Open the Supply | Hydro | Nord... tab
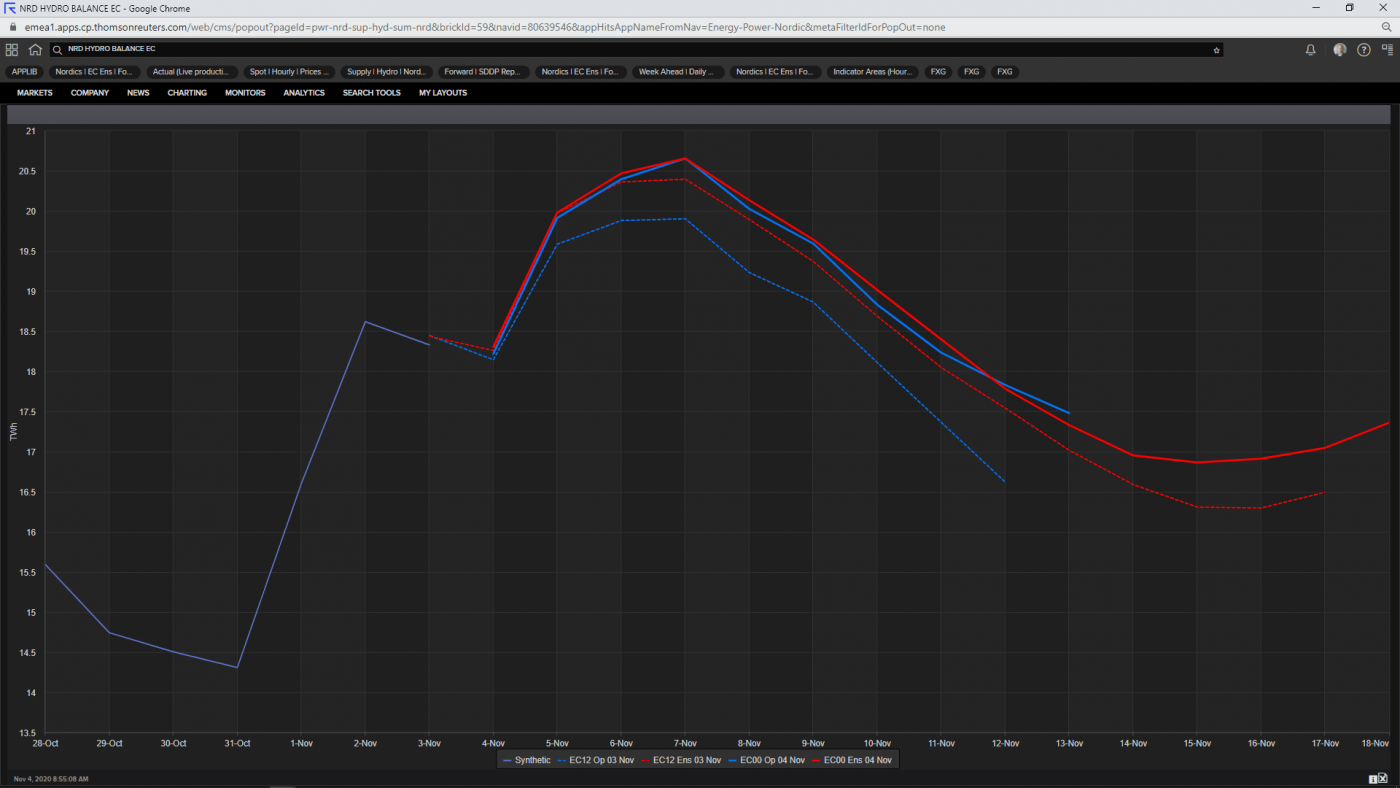1400x788 pixels. click(387, 72)
